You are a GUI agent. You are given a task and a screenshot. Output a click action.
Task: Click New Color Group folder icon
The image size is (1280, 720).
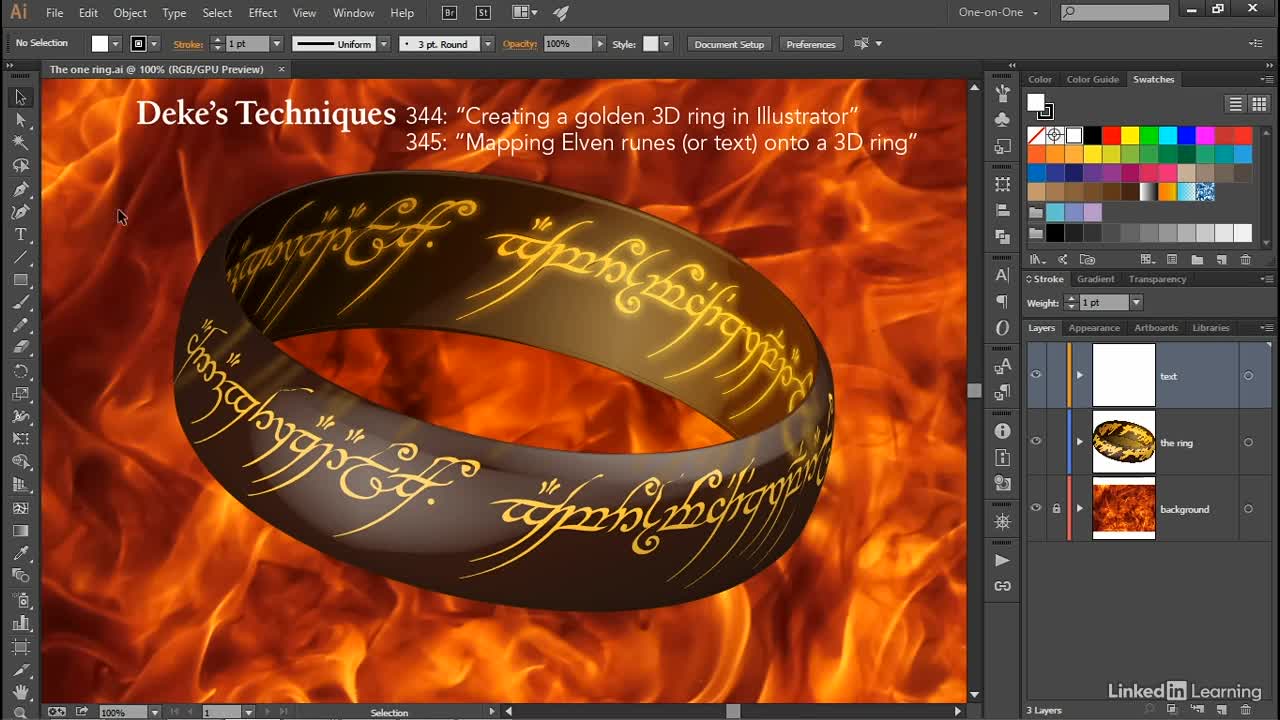[x=1196, y=260]
